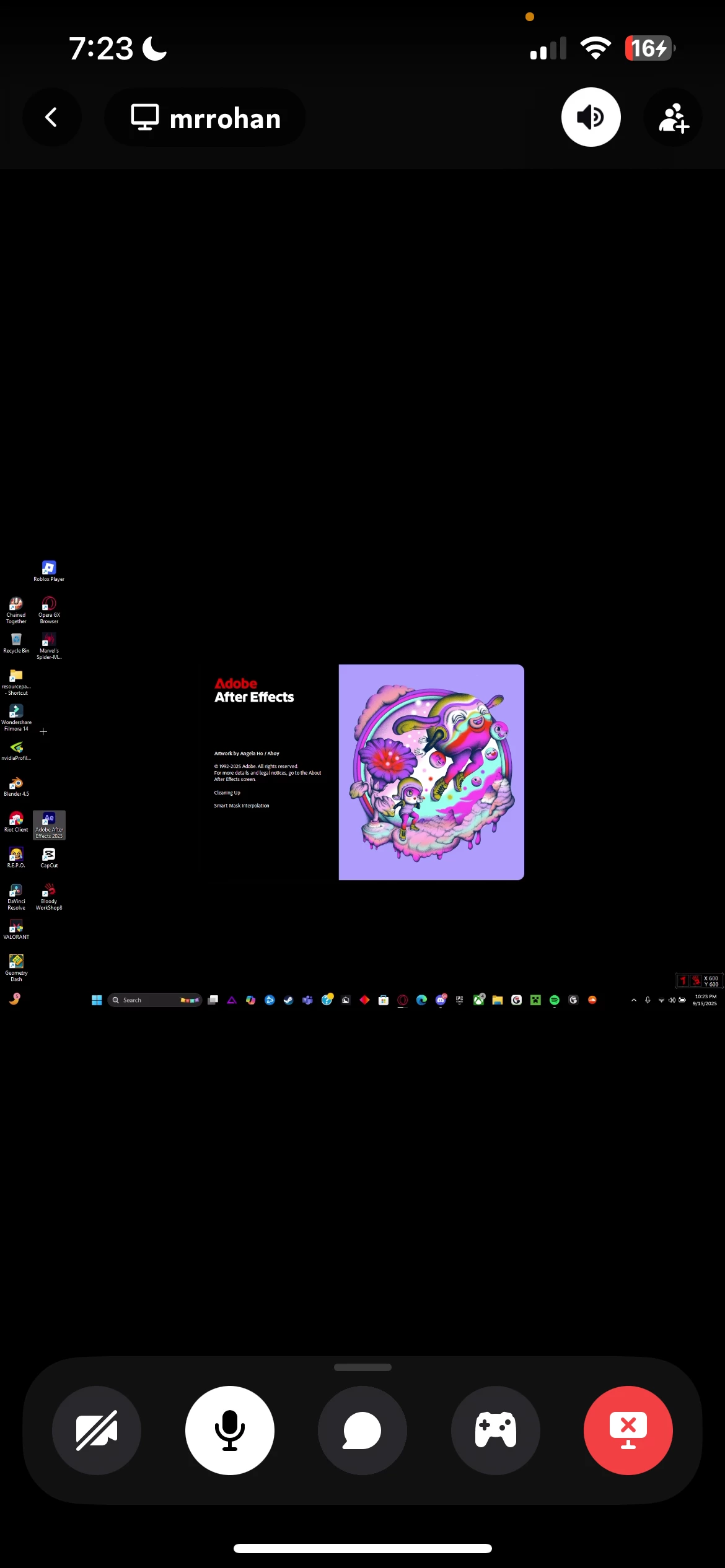Screen dimensions: 725x1568
Task: Open the 10:23 PM clock and date
Action: pyautogui.click(x=705, y=1000)
